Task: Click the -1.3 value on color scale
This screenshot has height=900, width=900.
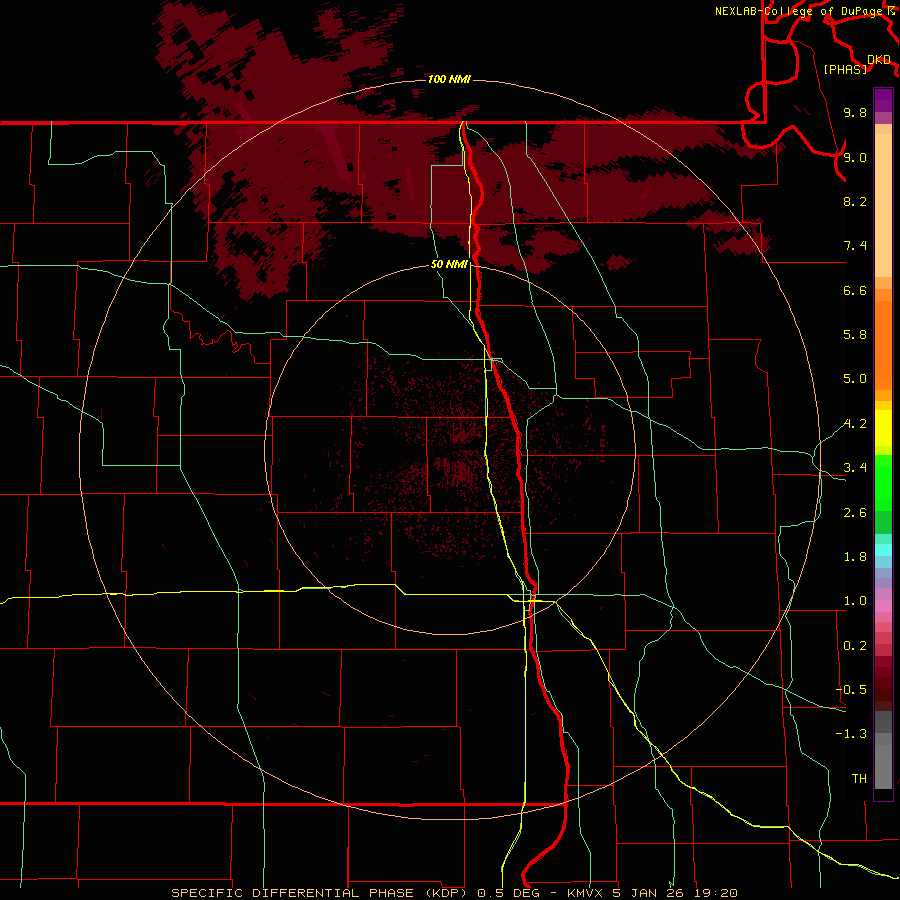Action: coord(851,734)
